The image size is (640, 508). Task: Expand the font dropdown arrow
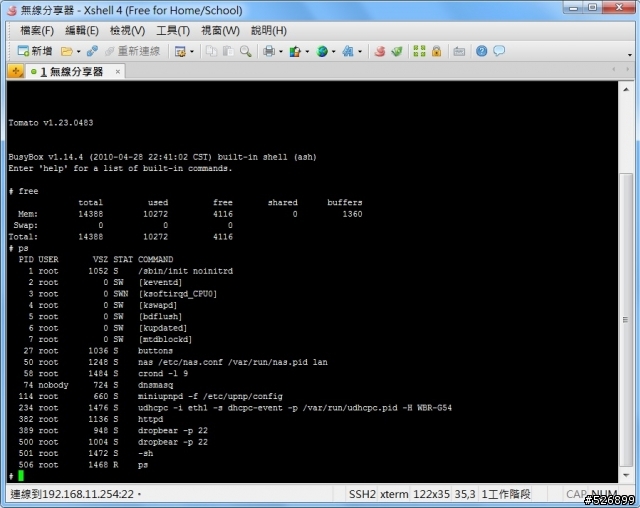(x=360, y=51)
